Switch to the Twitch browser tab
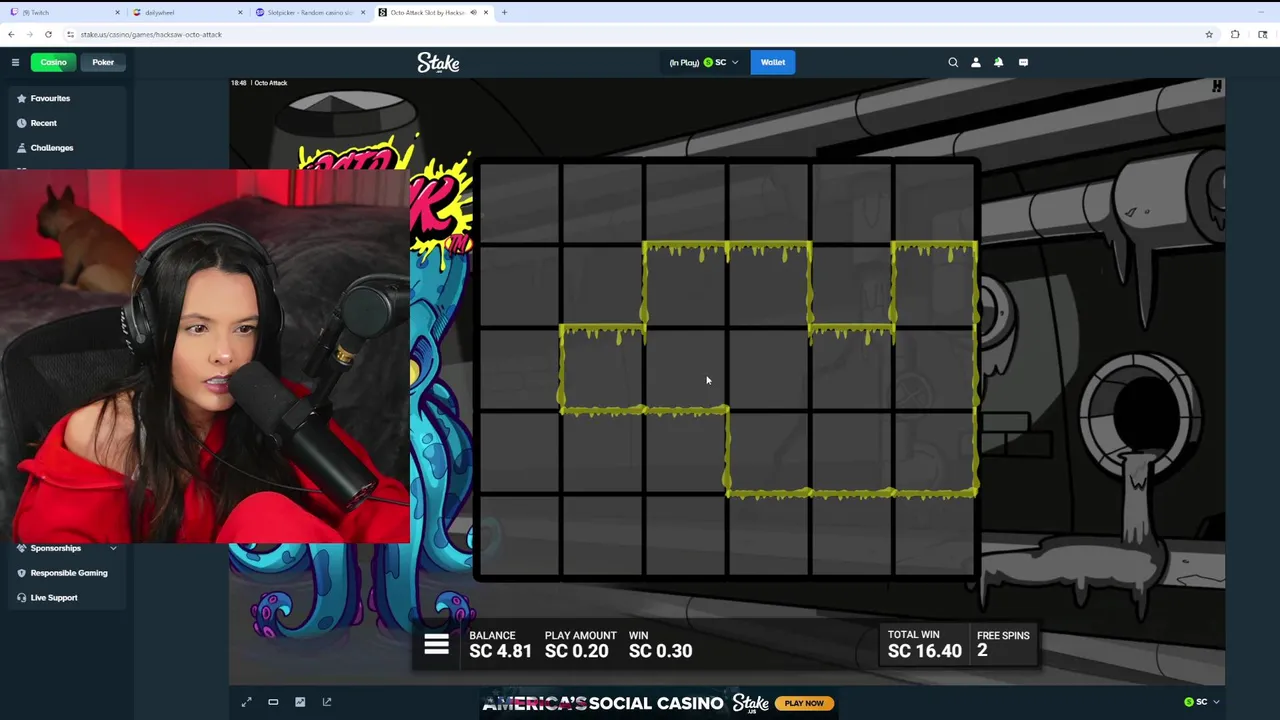Screen dimensions: 1280x720 click(65, 12)
